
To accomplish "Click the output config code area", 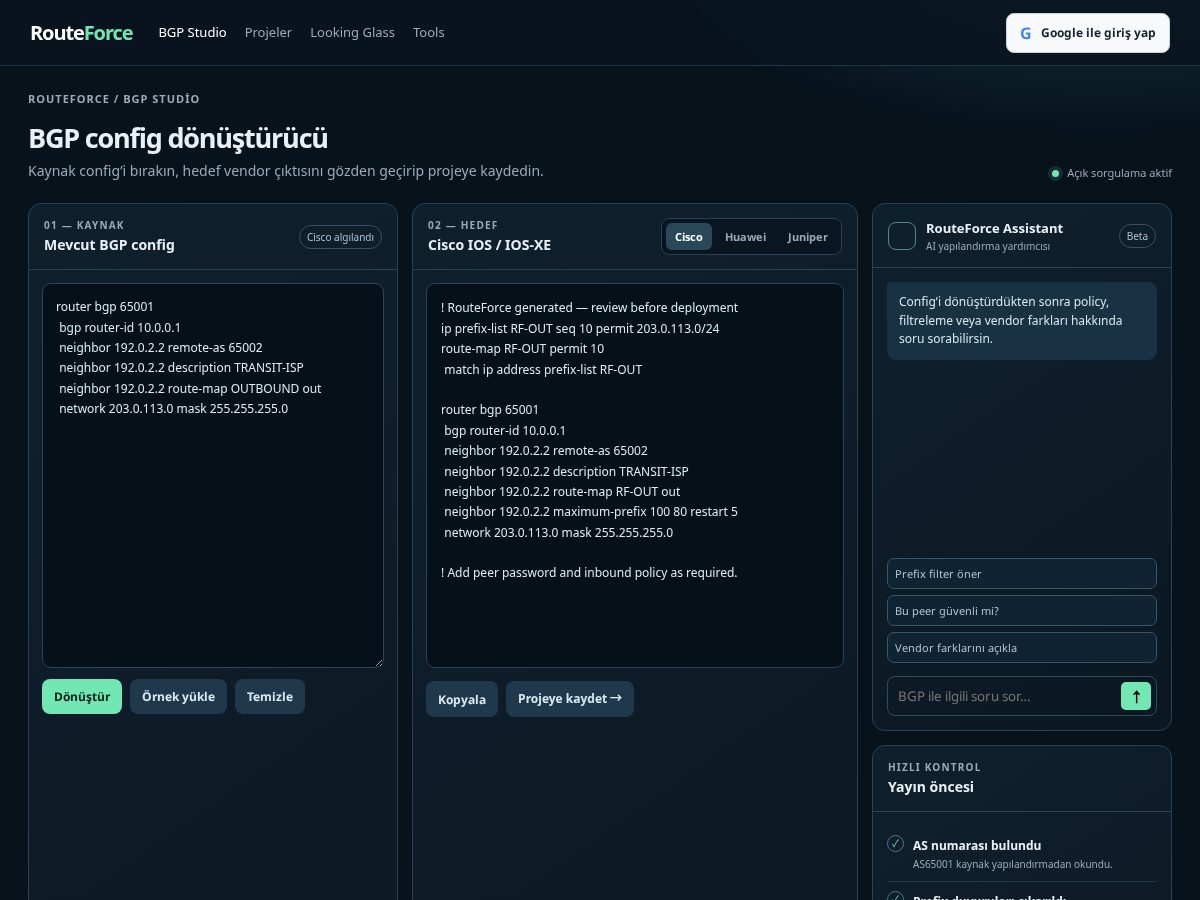I will click(x=635, y=475).
